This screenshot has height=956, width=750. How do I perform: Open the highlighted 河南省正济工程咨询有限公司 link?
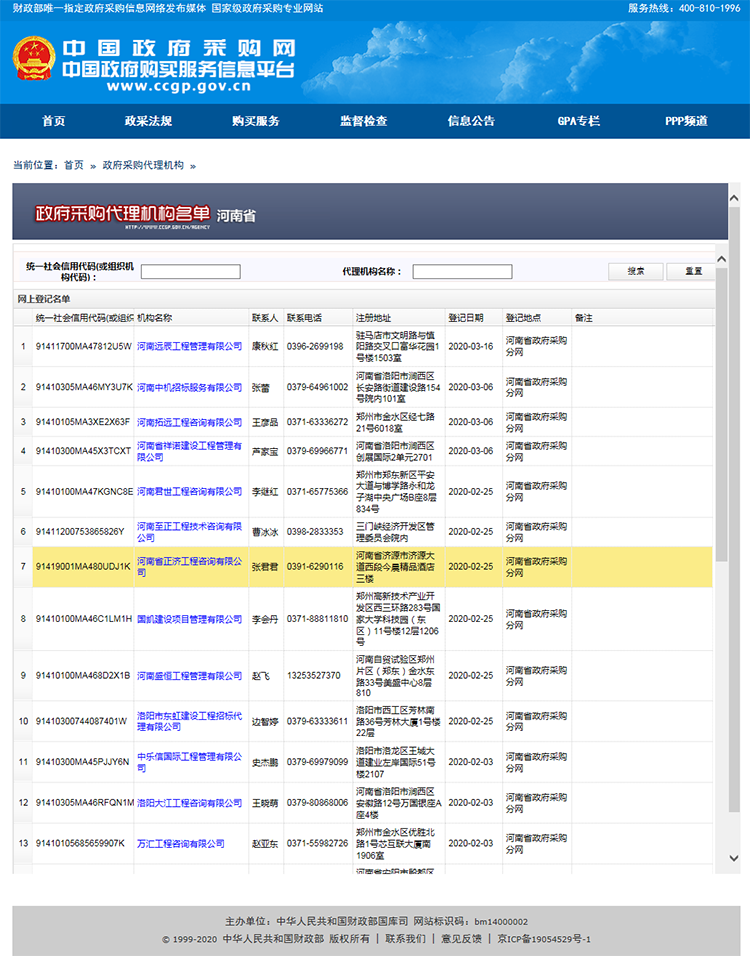(x=189, y=566)
